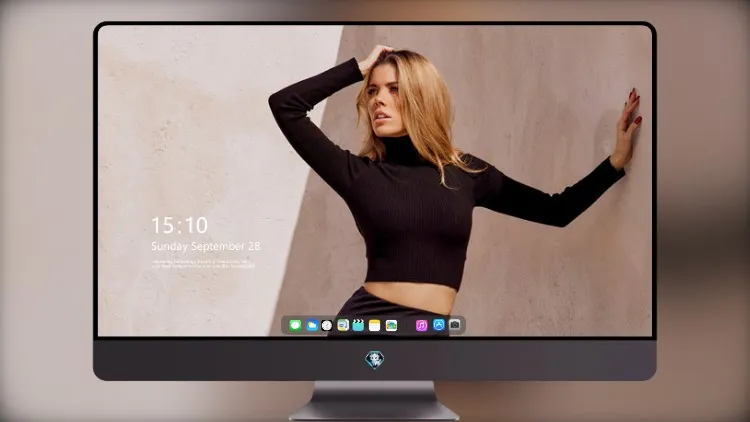Launch the teal clapperboard Videos app

[358, 325]
